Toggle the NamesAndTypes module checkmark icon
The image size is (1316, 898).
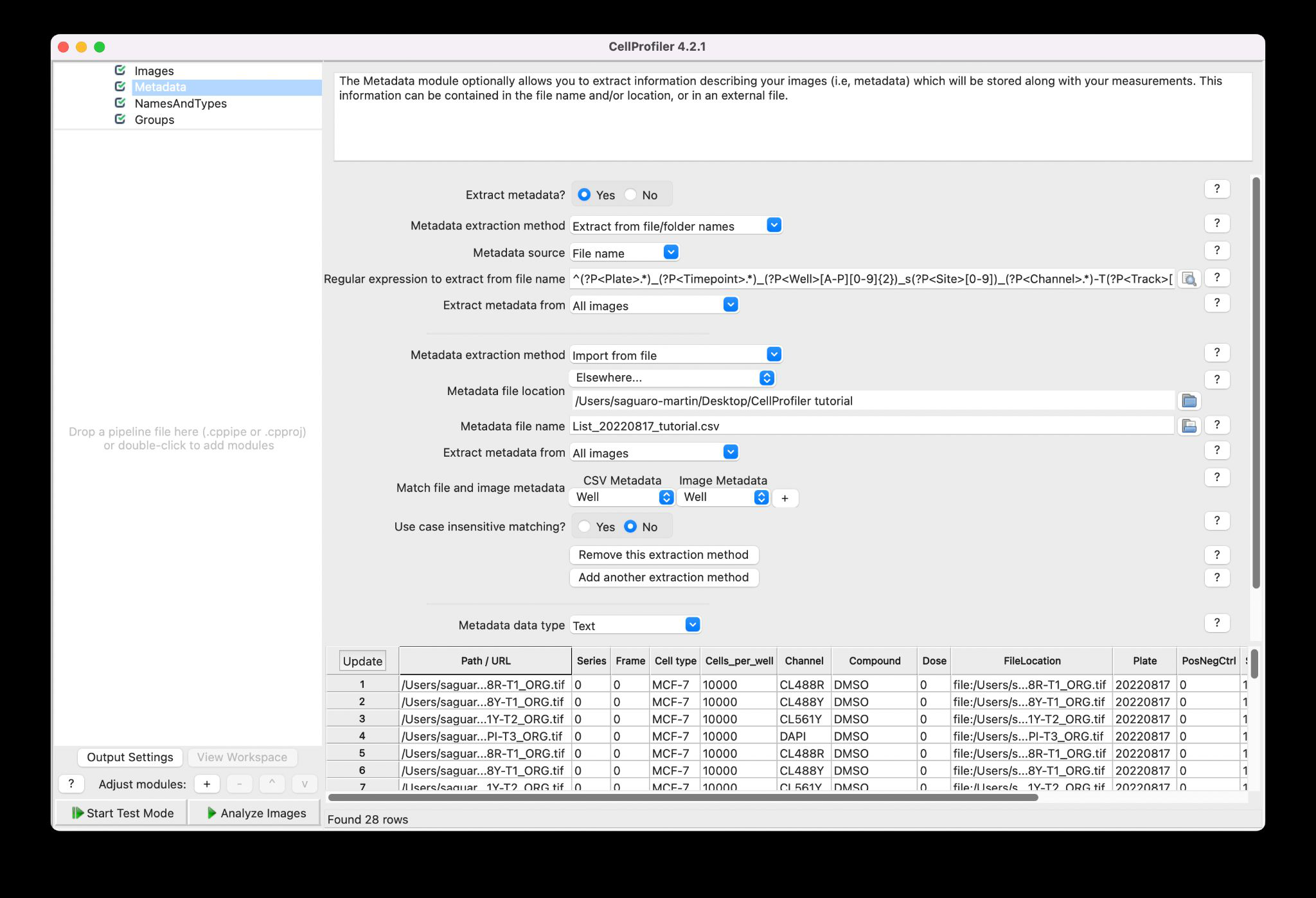[120, 103]
